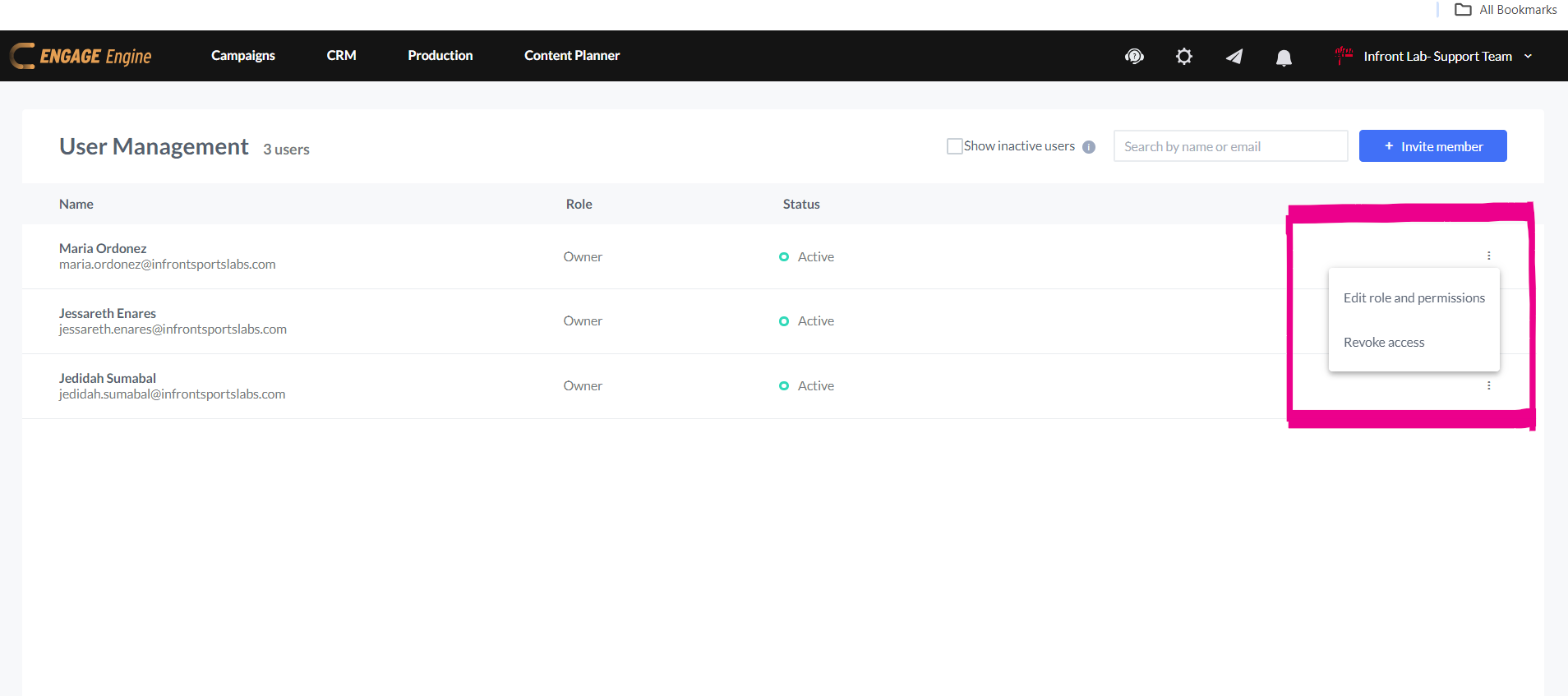The width and height of the screenshot is (1568, 696).
Task: Open the All Bookmarks folder
Action: click(x=1506, y=10)
